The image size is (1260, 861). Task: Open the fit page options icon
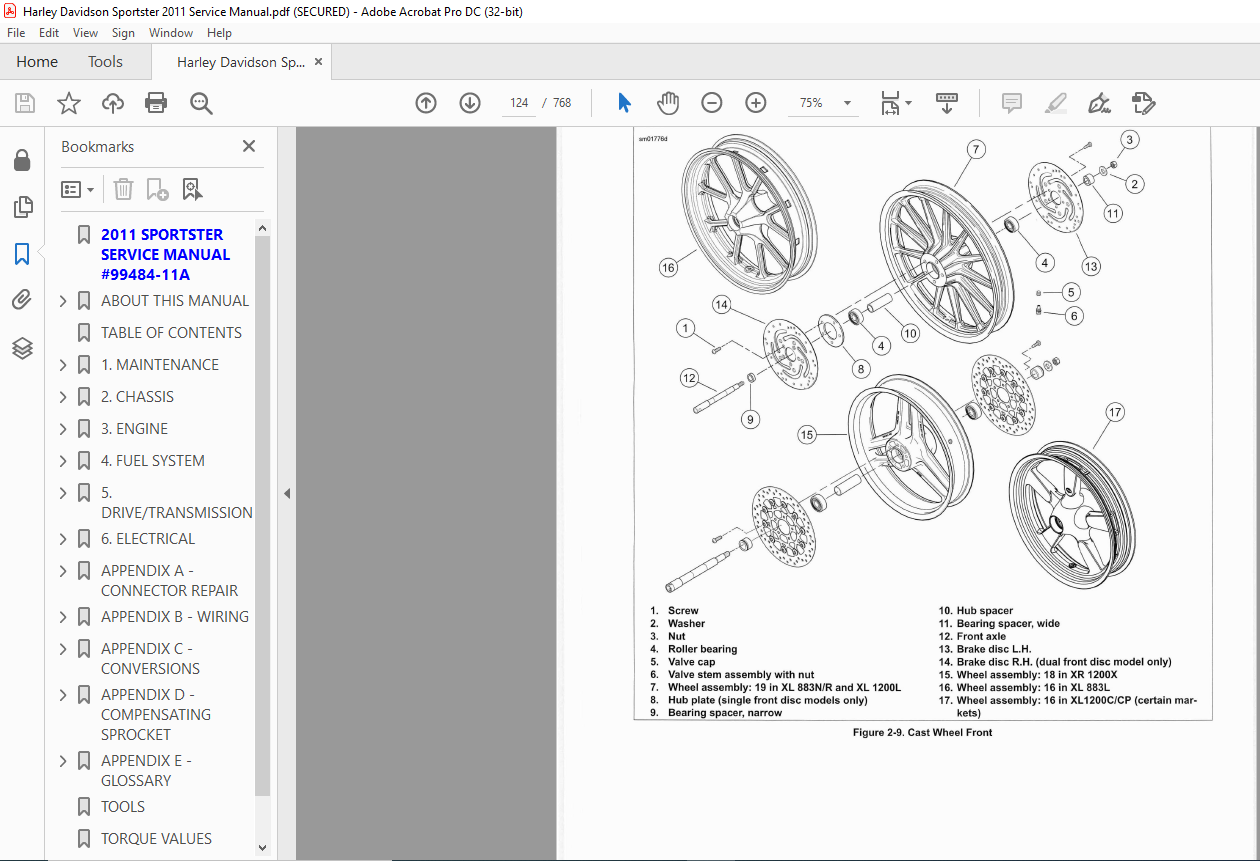click(x=896, y=103)
